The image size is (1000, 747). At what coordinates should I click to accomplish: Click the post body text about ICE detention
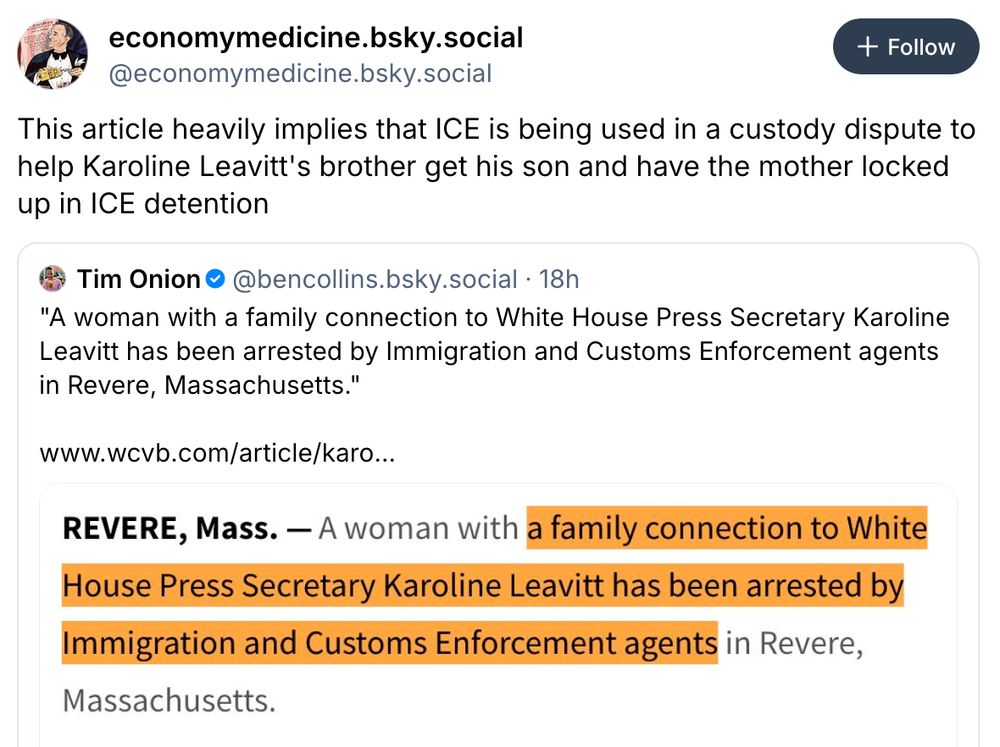click(x=490, y=165)
